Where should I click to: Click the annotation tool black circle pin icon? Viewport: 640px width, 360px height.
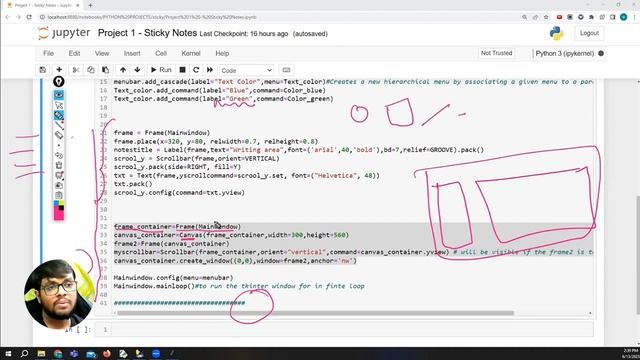coord(59,82)
